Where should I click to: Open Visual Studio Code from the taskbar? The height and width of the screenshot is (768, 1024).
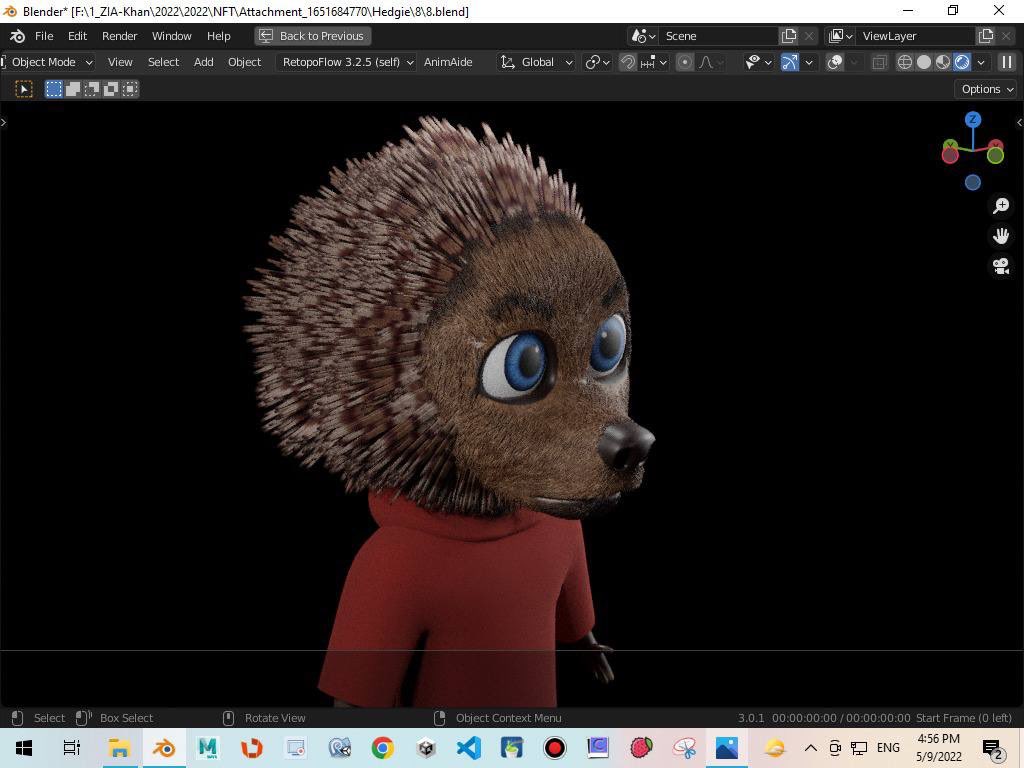468,748
